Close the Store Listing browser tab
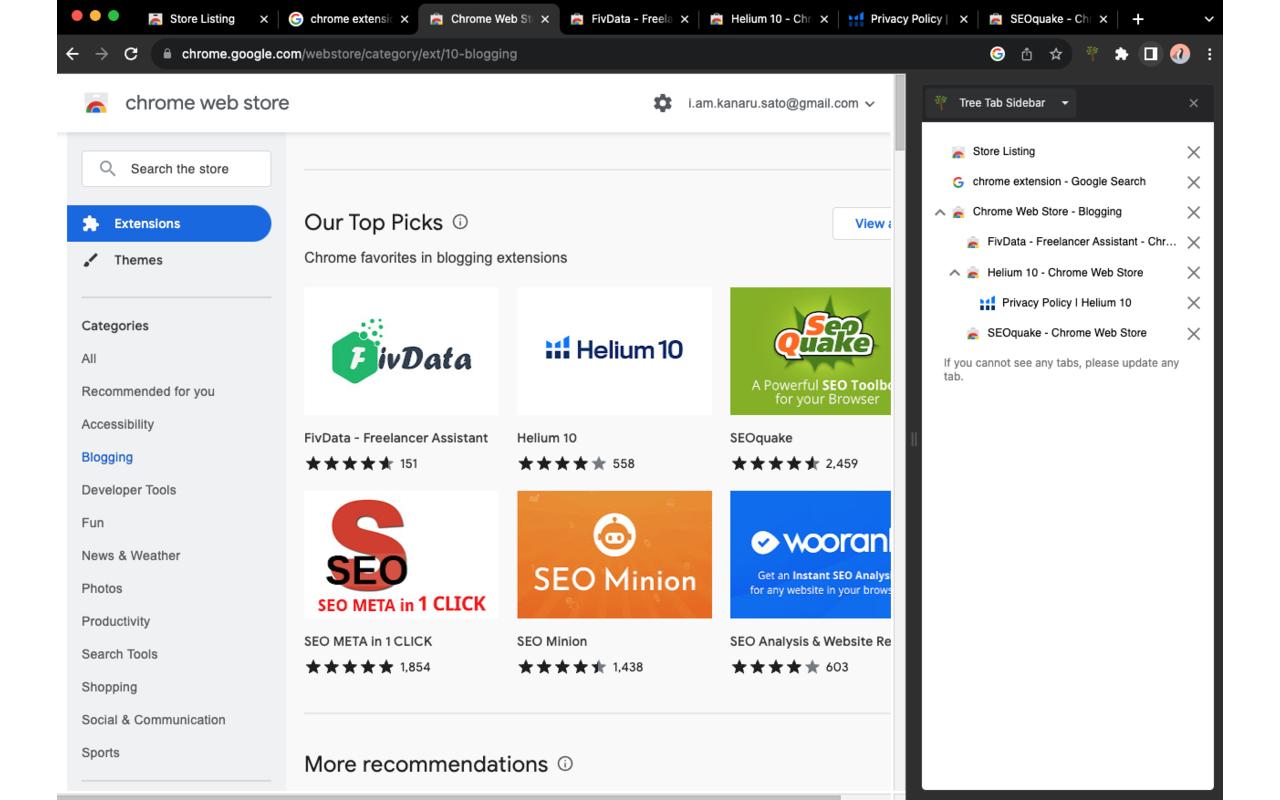Screen dimensions: 1280x800 point(264,19)
